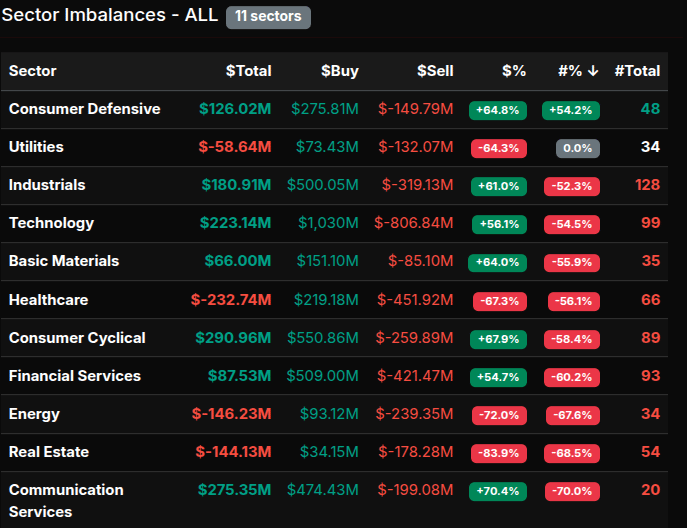
Task: Toggle the #% descending sort arrow
Action: point(593,71)
